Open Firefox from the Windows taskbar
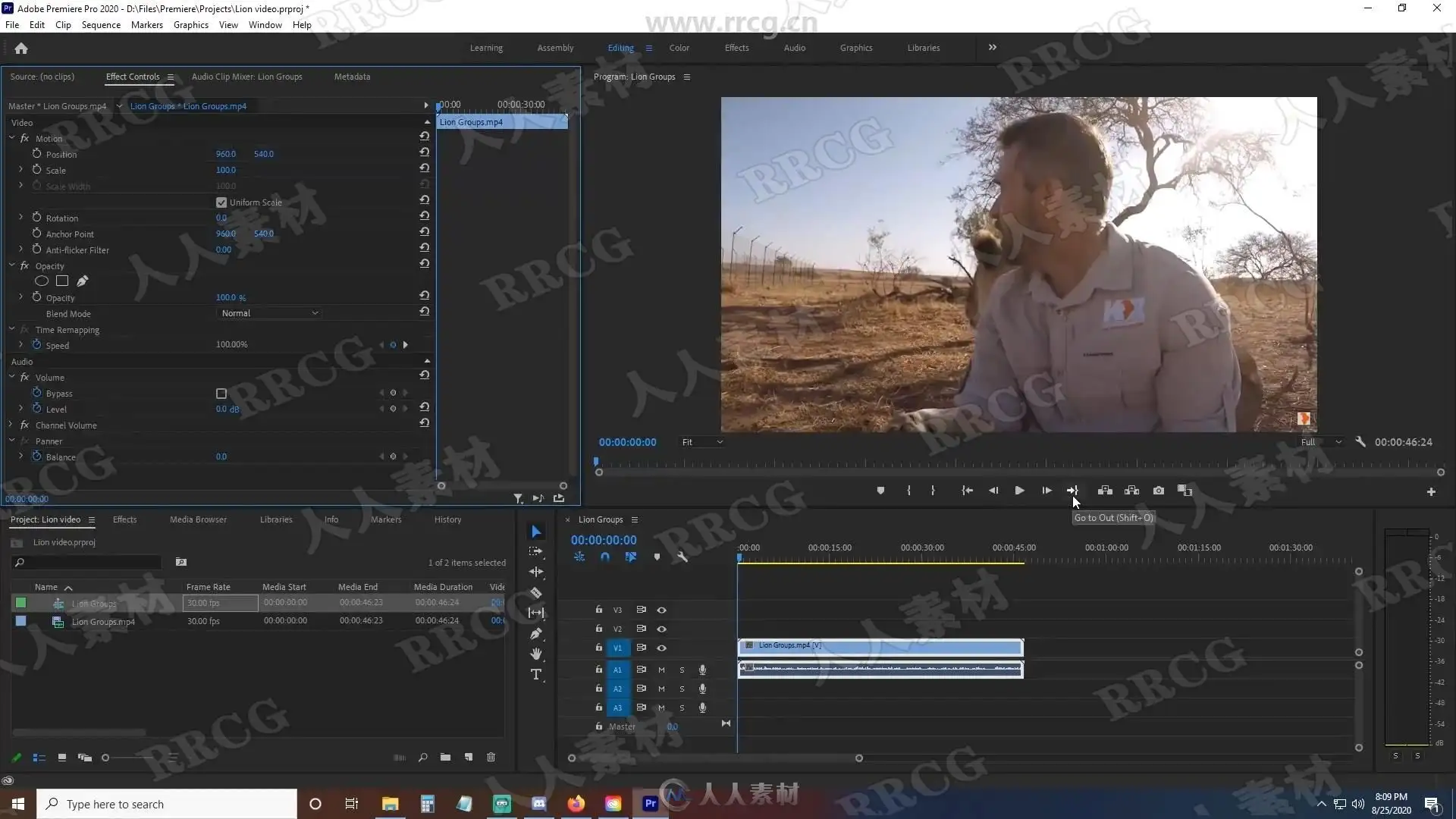1456x819 pixels. [576, 804]
